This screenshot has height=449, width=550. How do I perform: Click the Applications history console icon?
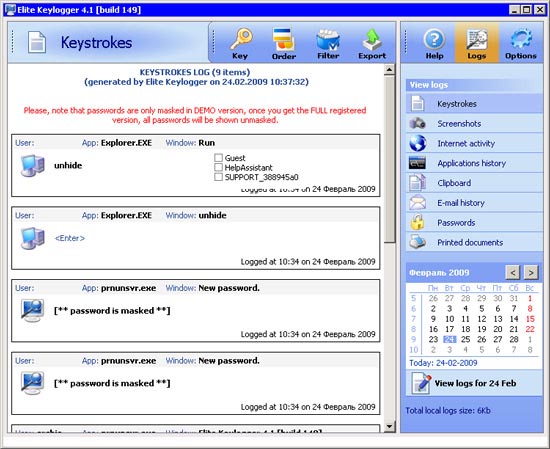[417, 163]
